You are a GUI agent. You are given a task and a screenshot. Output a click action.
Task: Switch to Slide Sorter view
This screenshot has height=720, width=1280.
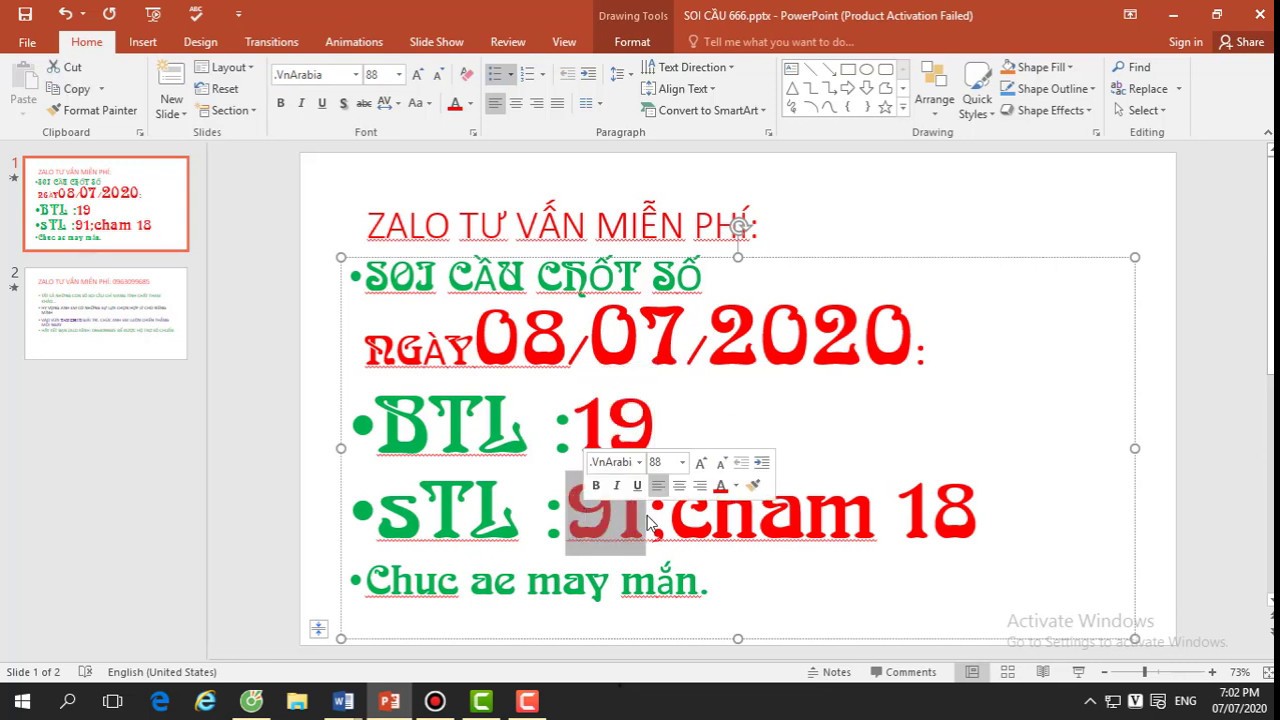pos(1007,672)
